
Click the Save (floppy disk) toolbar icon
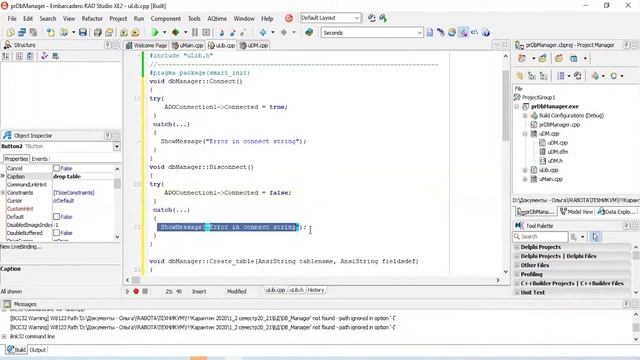click(83, 32)
